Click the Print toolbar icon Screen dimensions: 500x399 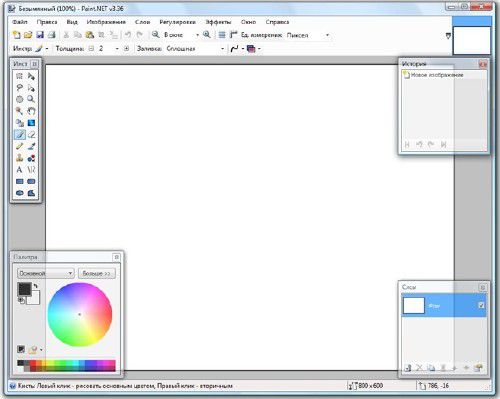[51, 35]
